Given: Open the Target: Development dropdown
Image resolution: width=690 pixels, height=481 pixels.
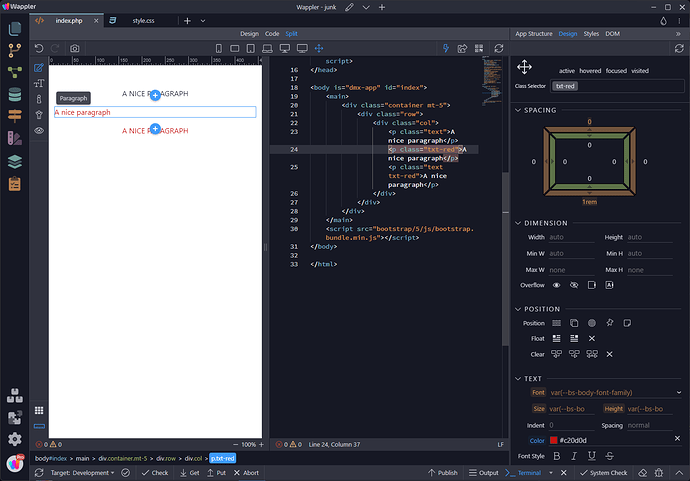Looking at the screenshot, I should coord(82,473).
